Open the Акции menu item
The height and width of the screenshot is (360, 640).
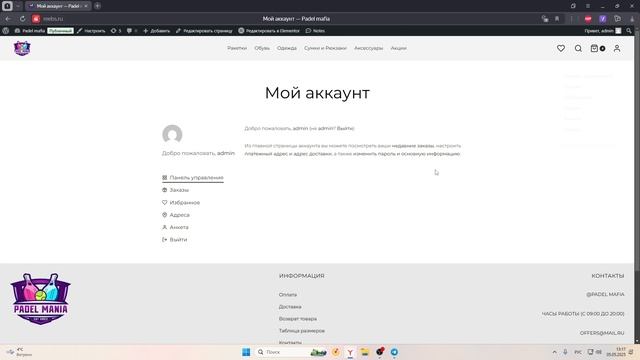pyautogui.click(x=398, y=48)
